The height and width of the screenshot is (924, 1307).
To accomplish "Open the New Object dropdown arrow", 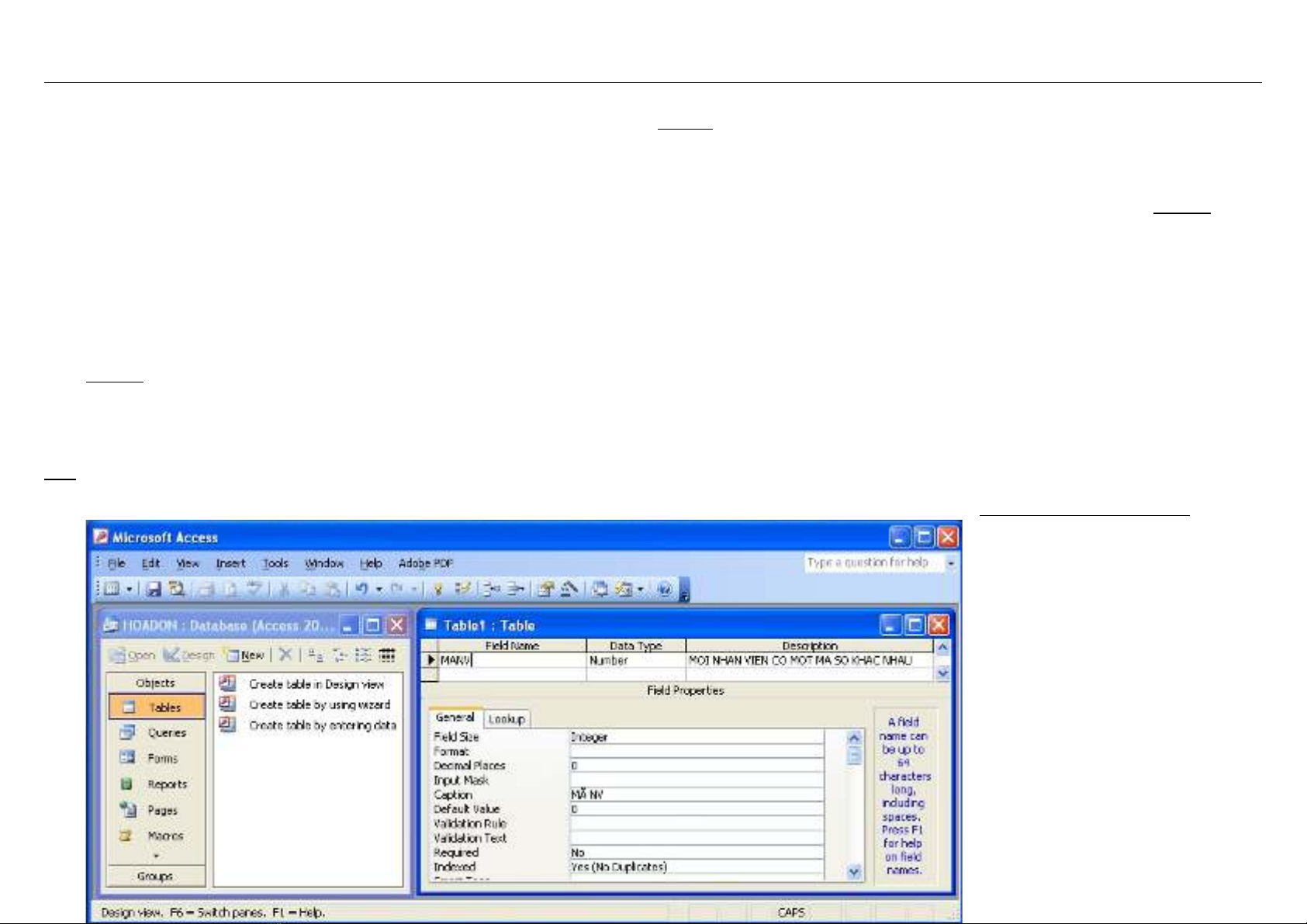I will (640, 590).
